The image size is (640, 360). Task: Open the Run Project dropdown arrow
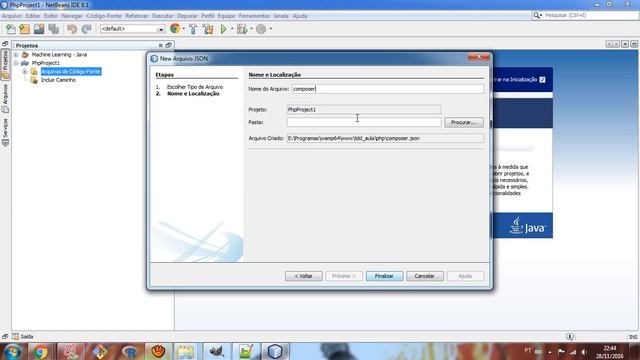(232, 29)
